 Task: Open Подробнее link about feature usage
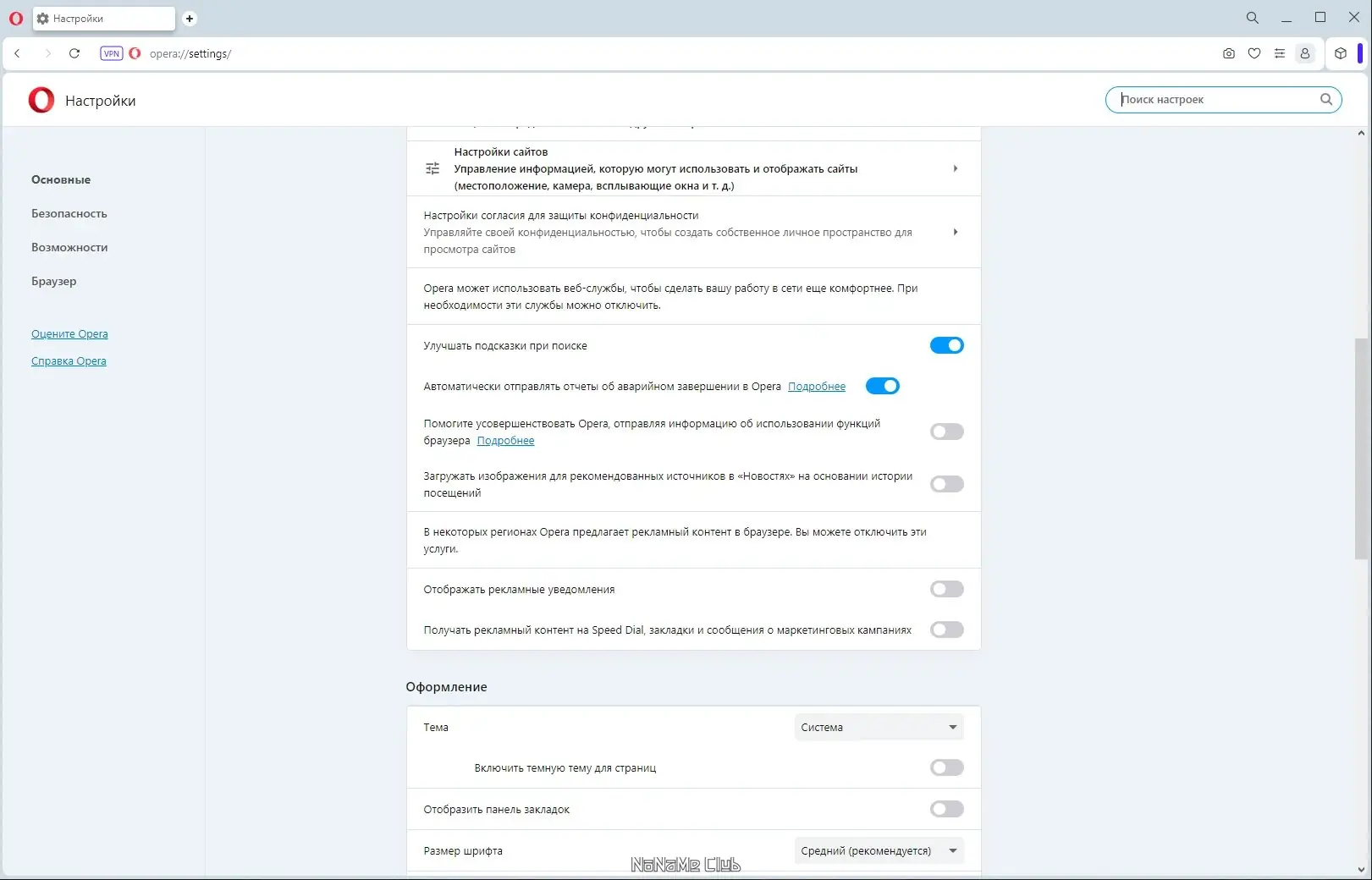click(x=505, y=441)
